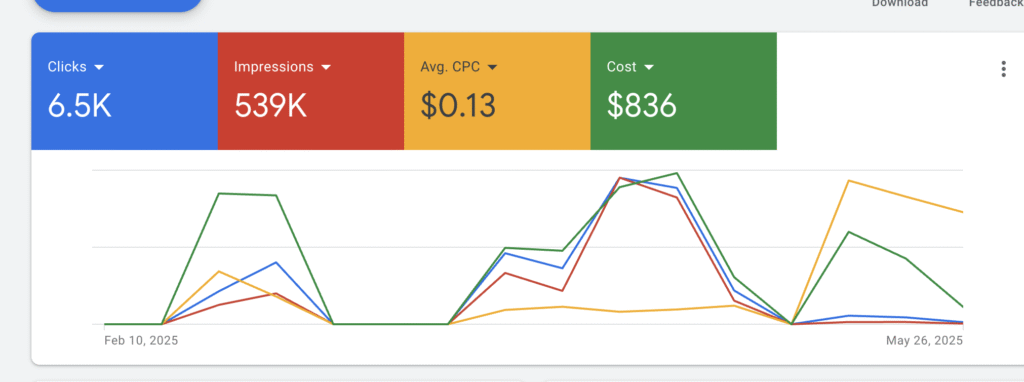The height and width of the screenshot is (382, 1024).
Task: Open the Avg. CPC metric dropdown arrow
Action: click(492, 67)
